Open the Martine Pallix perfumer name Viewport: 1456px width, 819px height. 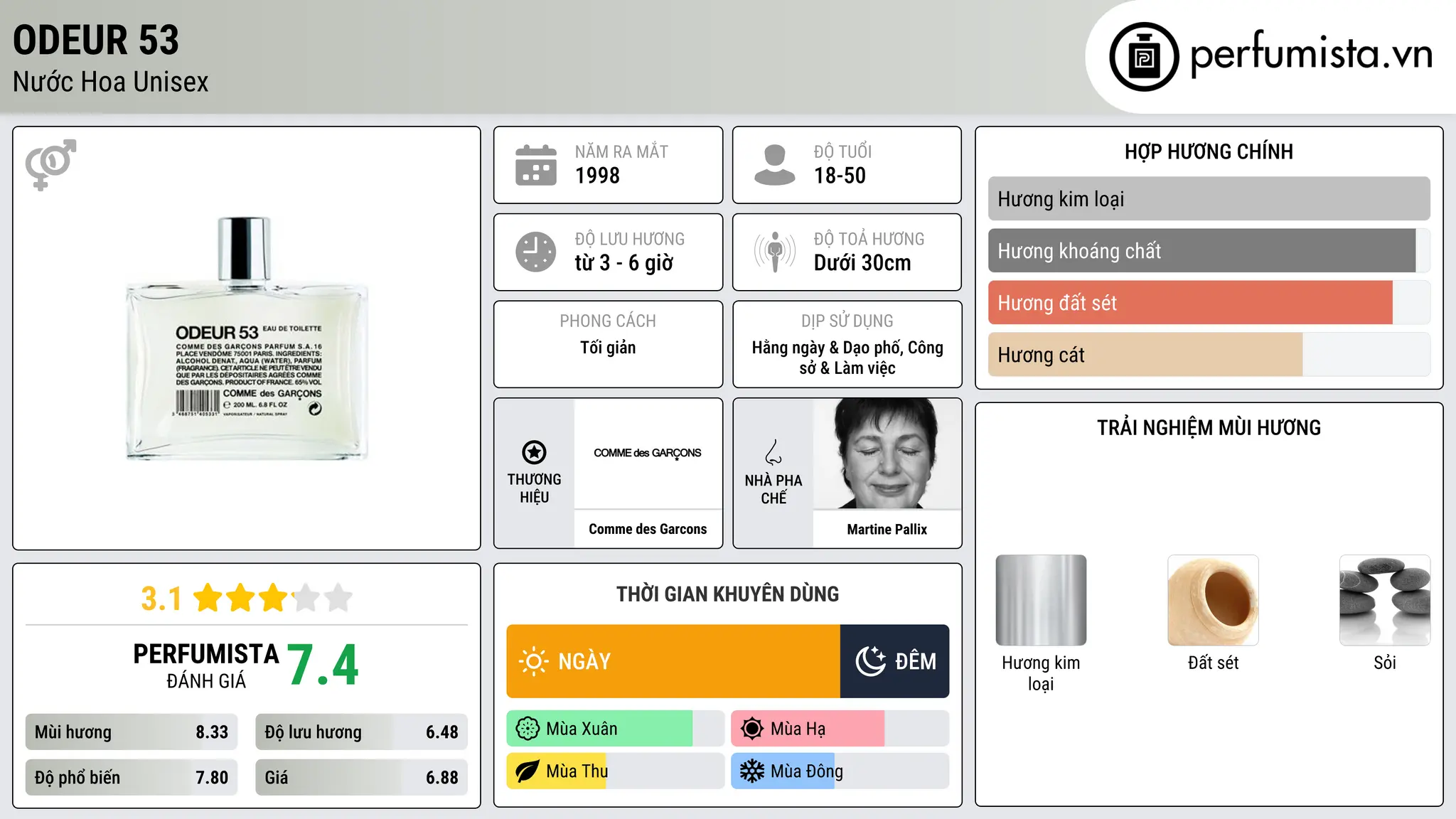(887, 529)
